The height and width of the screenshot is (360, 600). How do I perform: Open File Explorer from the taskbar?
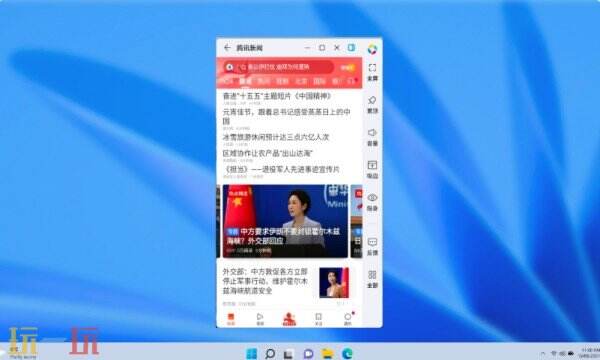tap(328, 354)
